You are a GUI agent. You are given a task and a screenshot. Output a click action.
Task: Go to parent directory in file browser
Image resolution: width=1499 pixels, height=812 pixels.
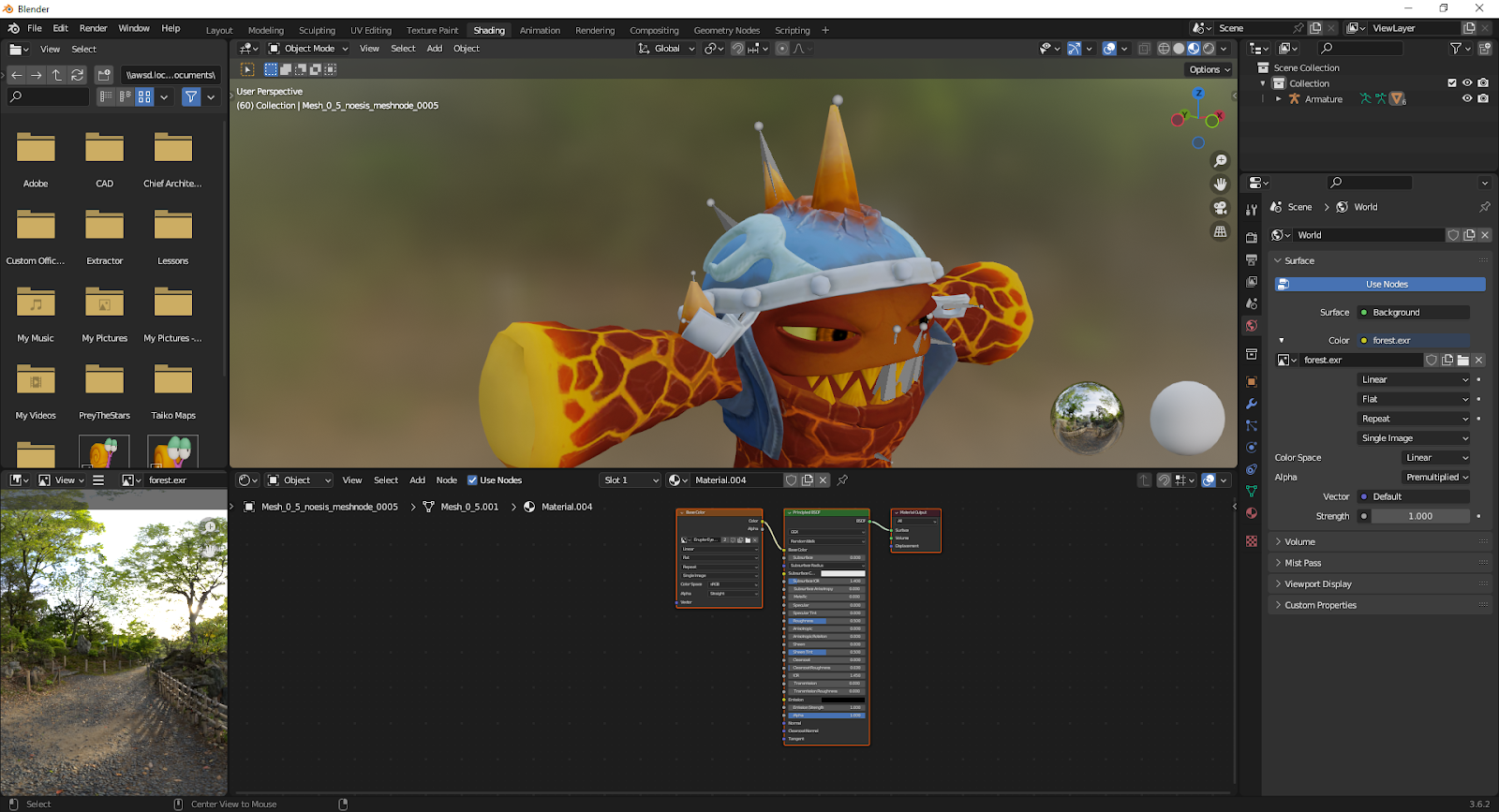57,75
